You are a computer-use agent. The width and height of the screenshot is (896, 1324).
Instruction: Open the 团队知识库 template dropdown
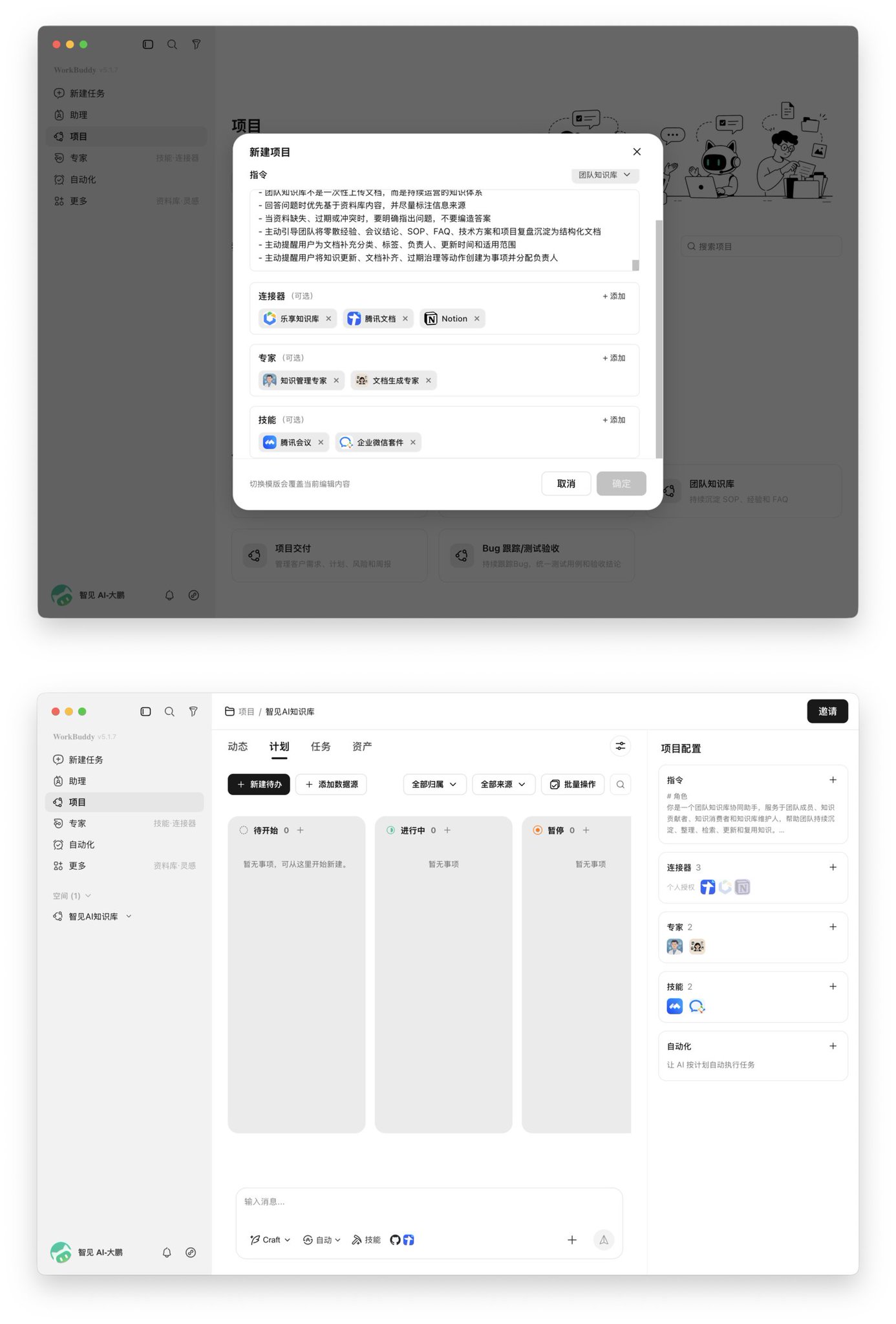605,175
